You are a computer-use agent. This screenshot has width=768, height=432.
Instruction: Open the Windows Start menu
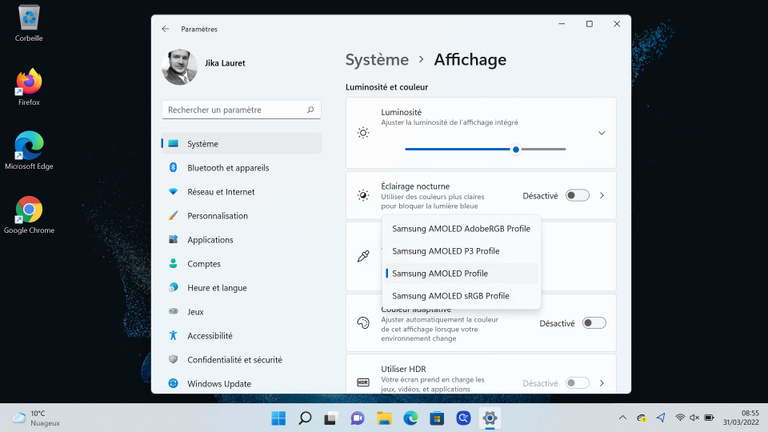(279, 418)
